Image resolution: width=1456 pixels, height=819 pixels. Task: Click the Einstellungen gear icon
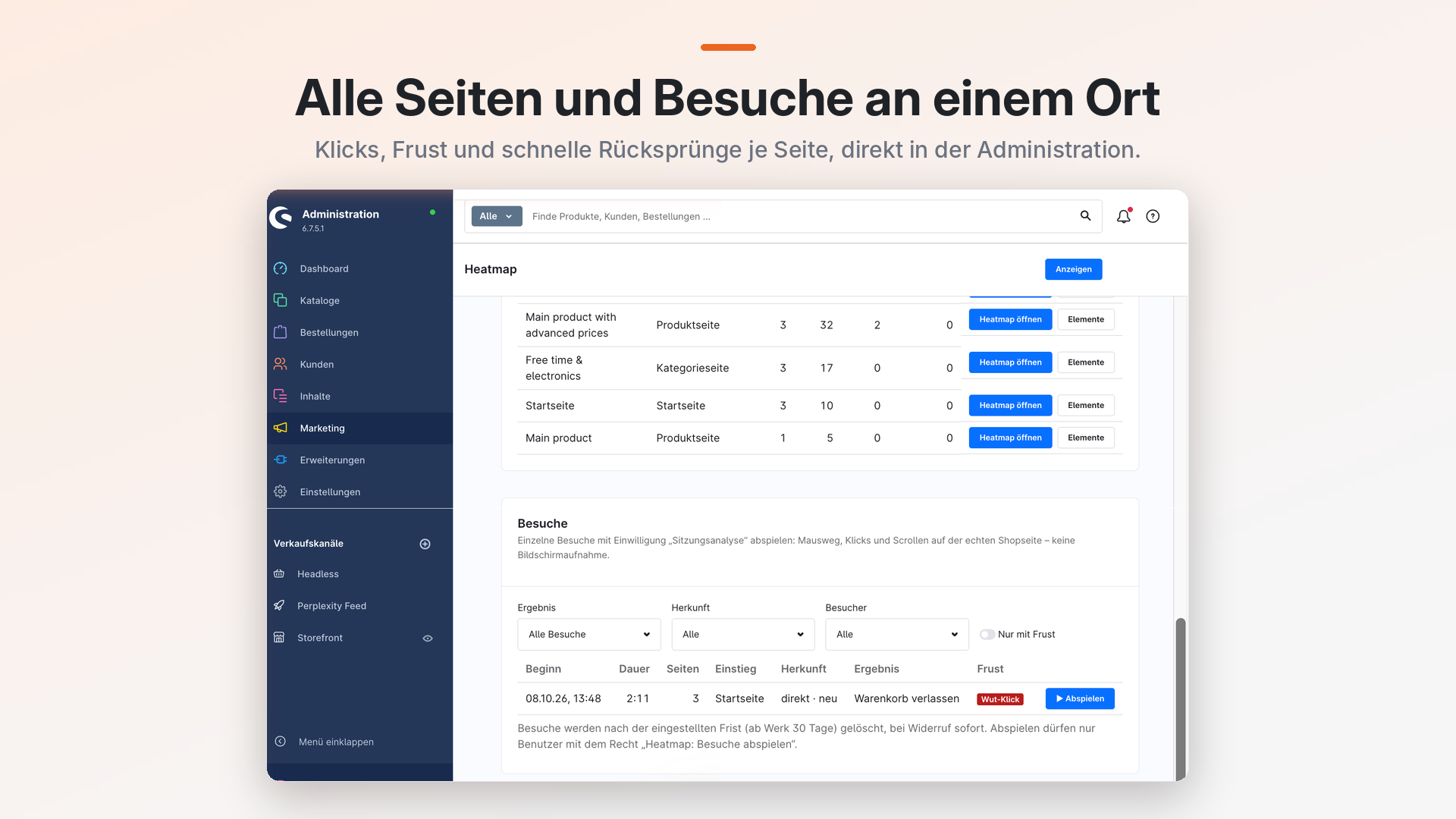tap(281, 491)
